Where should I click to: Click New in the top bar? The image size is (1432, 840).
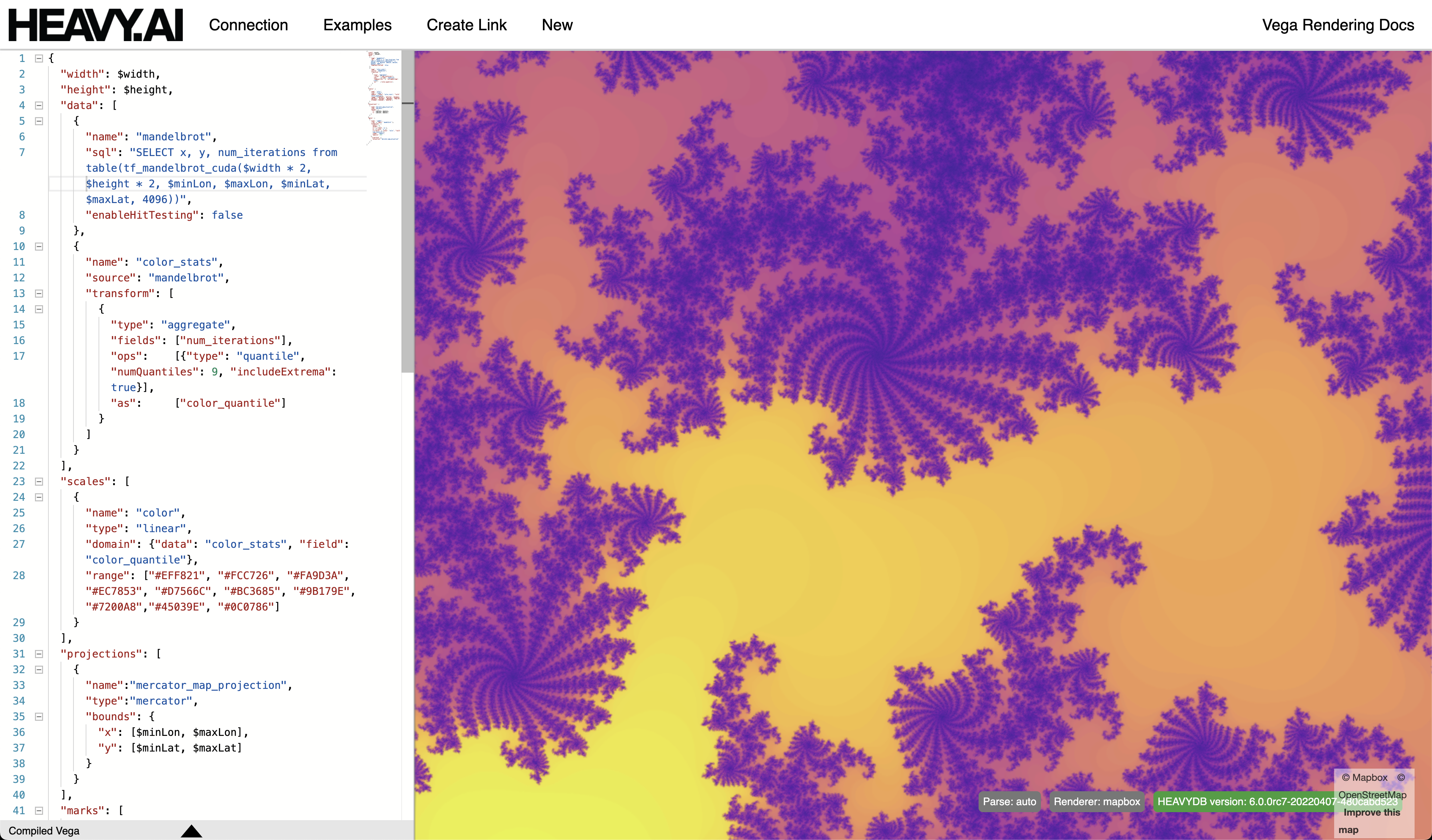click(x=557, y=25)
